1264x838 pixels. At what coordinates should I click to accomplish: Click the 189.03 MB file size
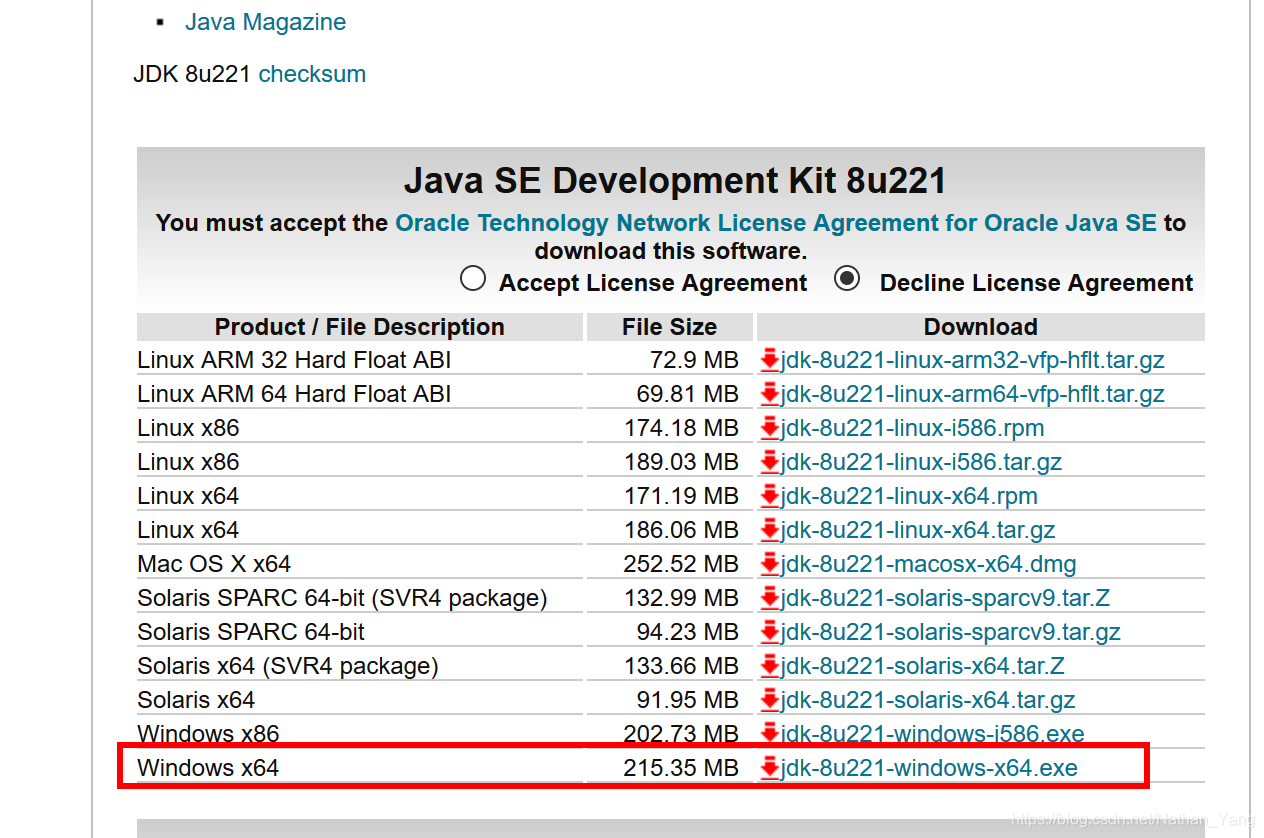[682, 462]
